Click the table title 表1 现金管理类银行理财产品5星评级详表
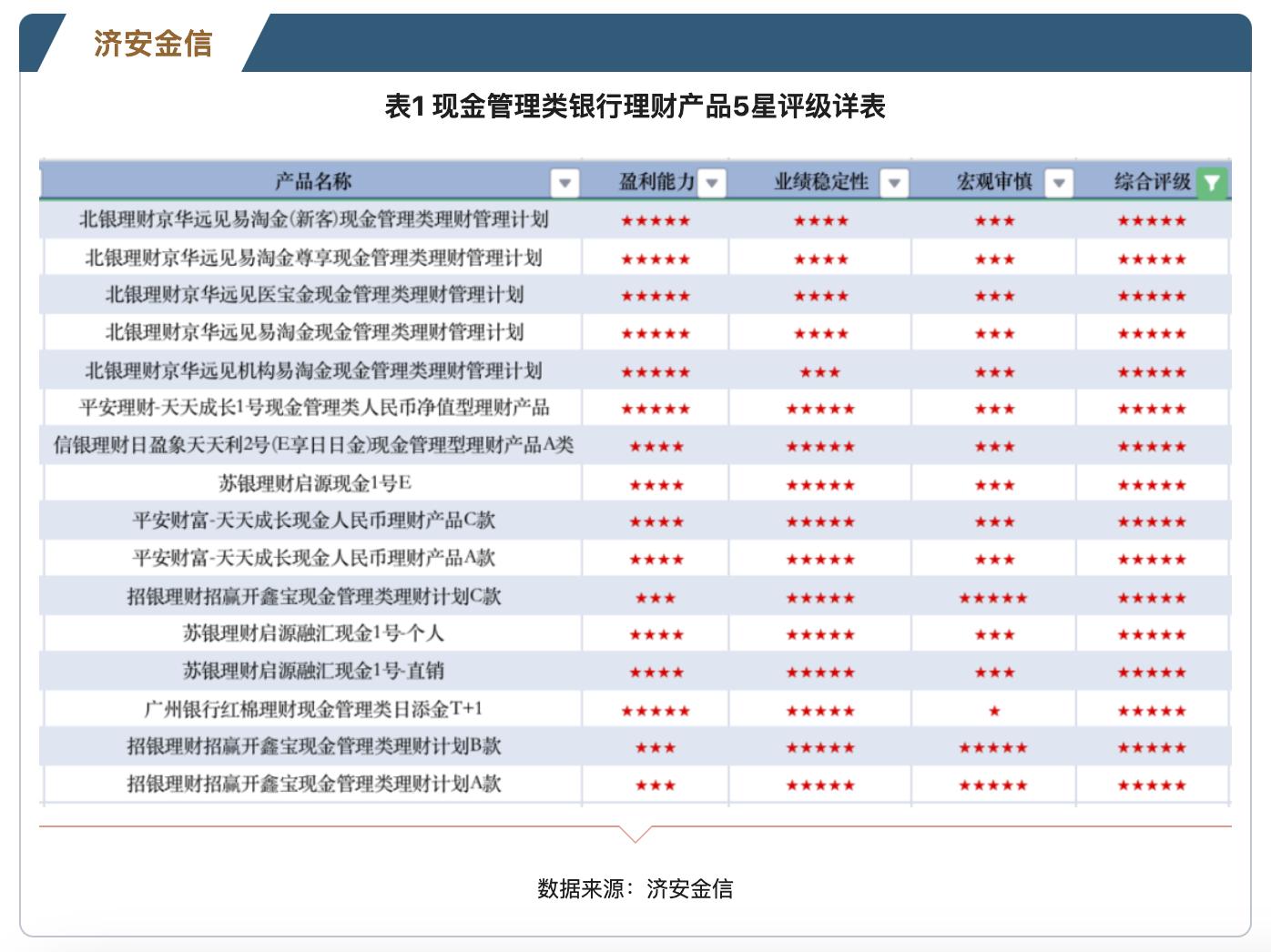 636,104
